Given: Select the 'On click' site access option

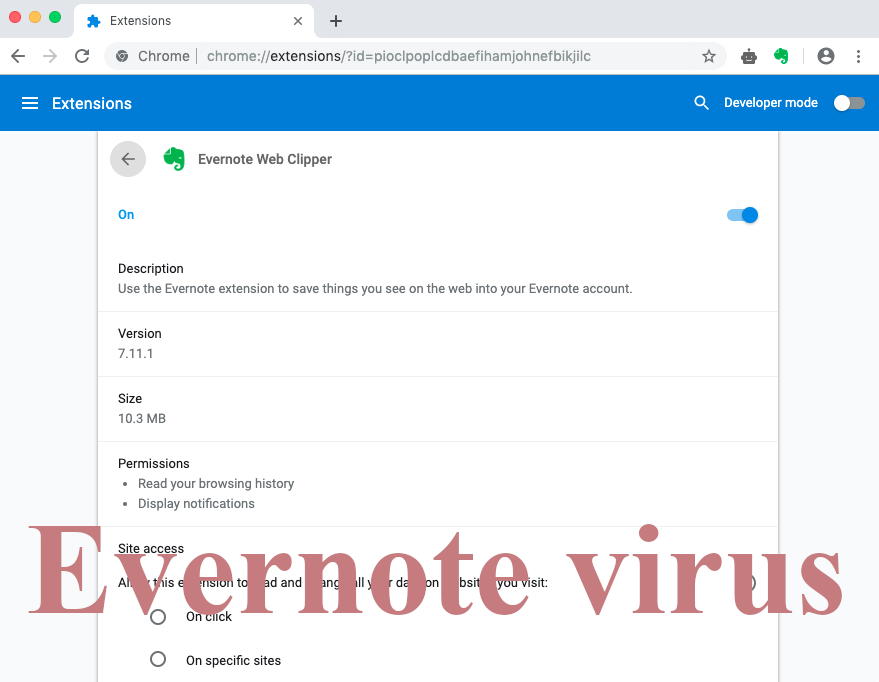Looking at the screenshot, I should click(158, 617).
